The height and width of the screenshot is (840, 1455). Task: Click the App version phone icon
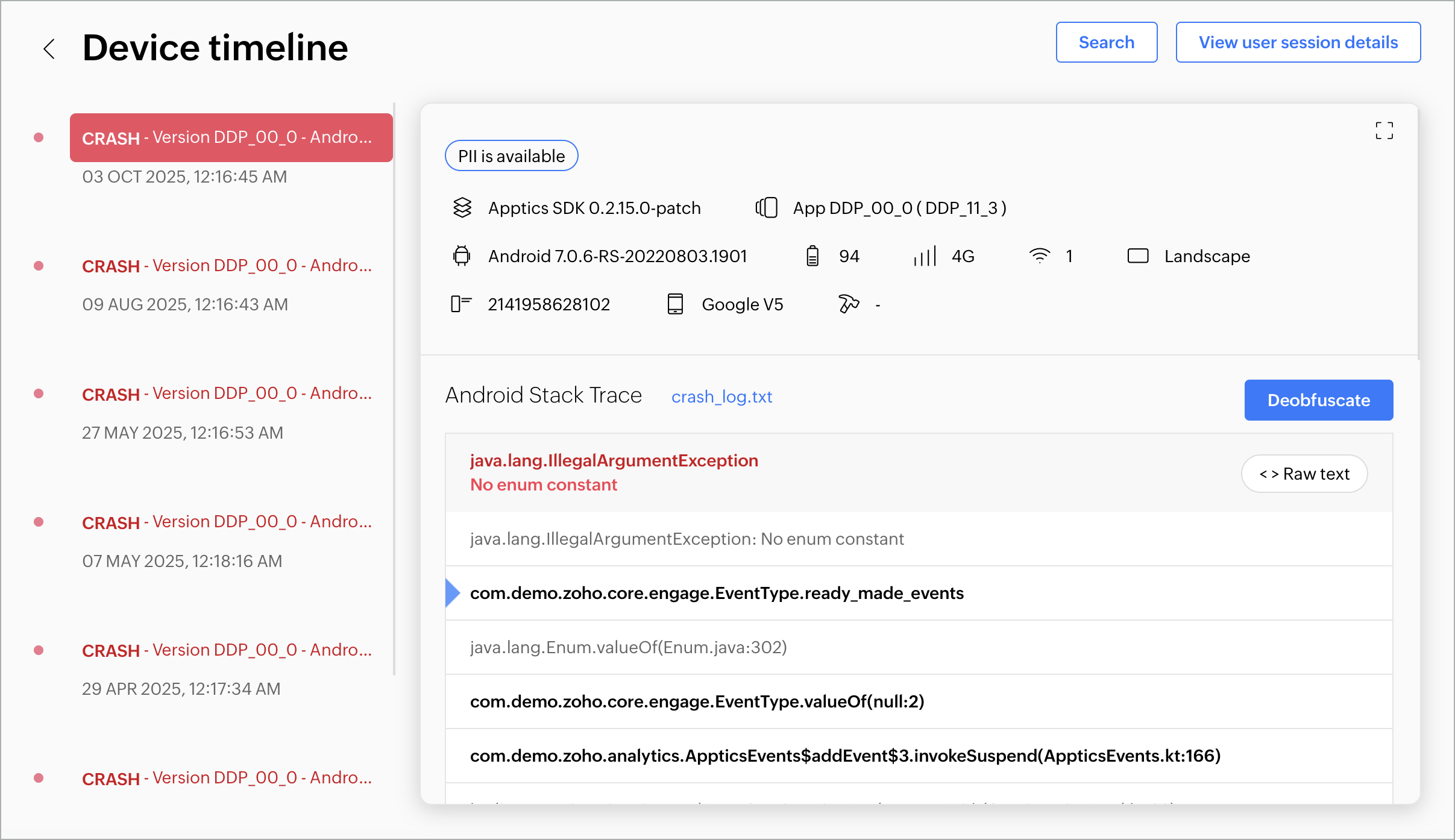point(767,208)
